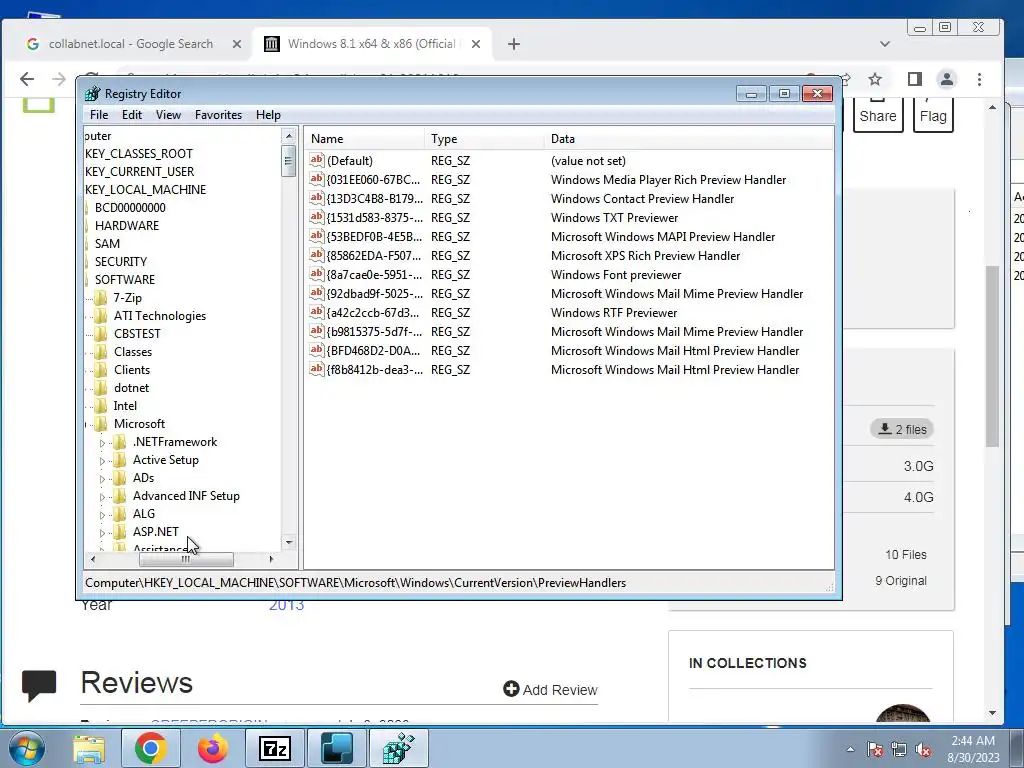The height and width of the screenshot is (768, 1024).
Task: Open the View menu in Registry Editor
Action: point(168,115)
